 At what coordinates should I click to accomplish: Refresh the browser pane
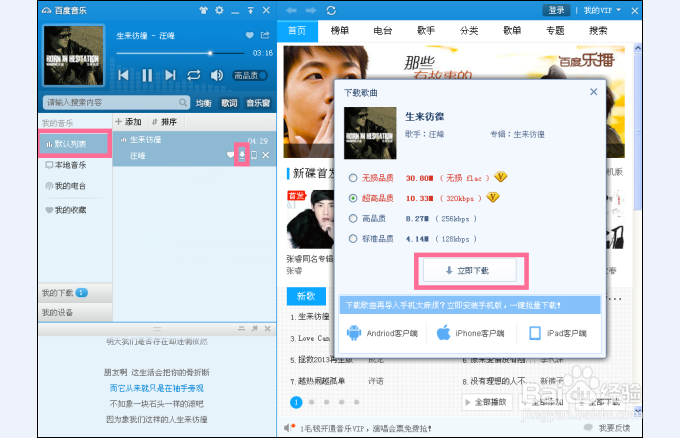(331, 10)
